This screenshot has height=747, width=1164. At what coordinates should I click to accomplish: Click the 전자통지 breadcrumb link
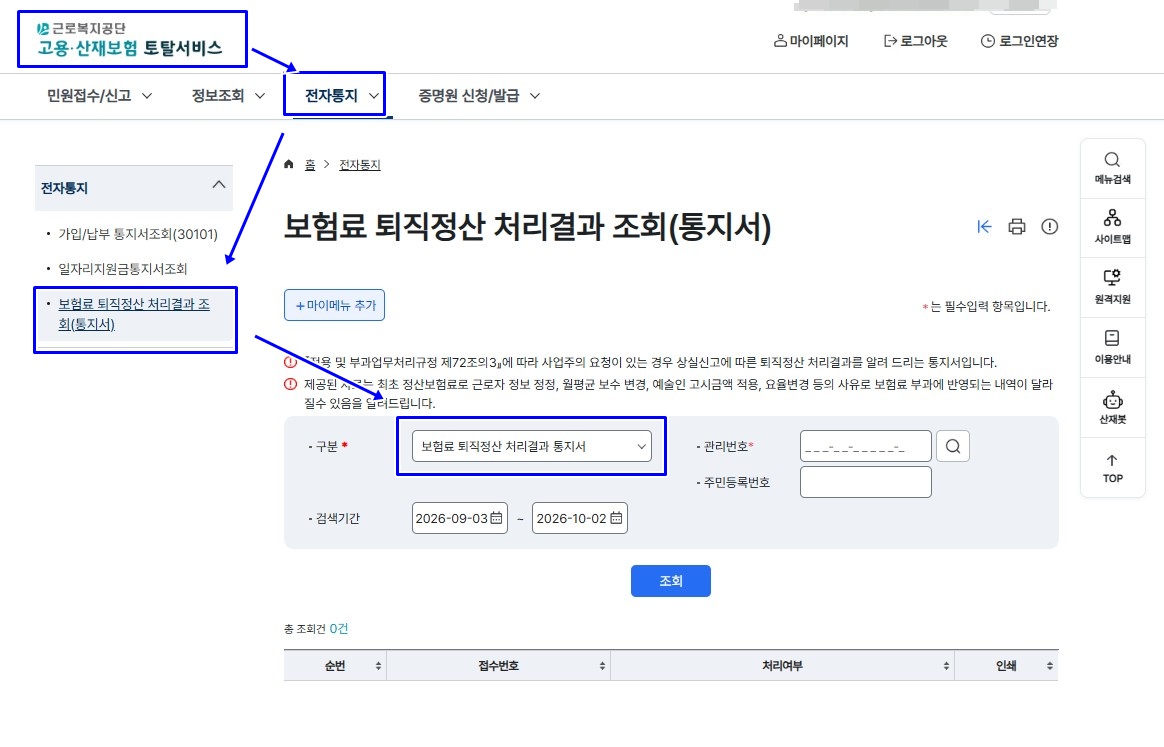pos(359,165)
